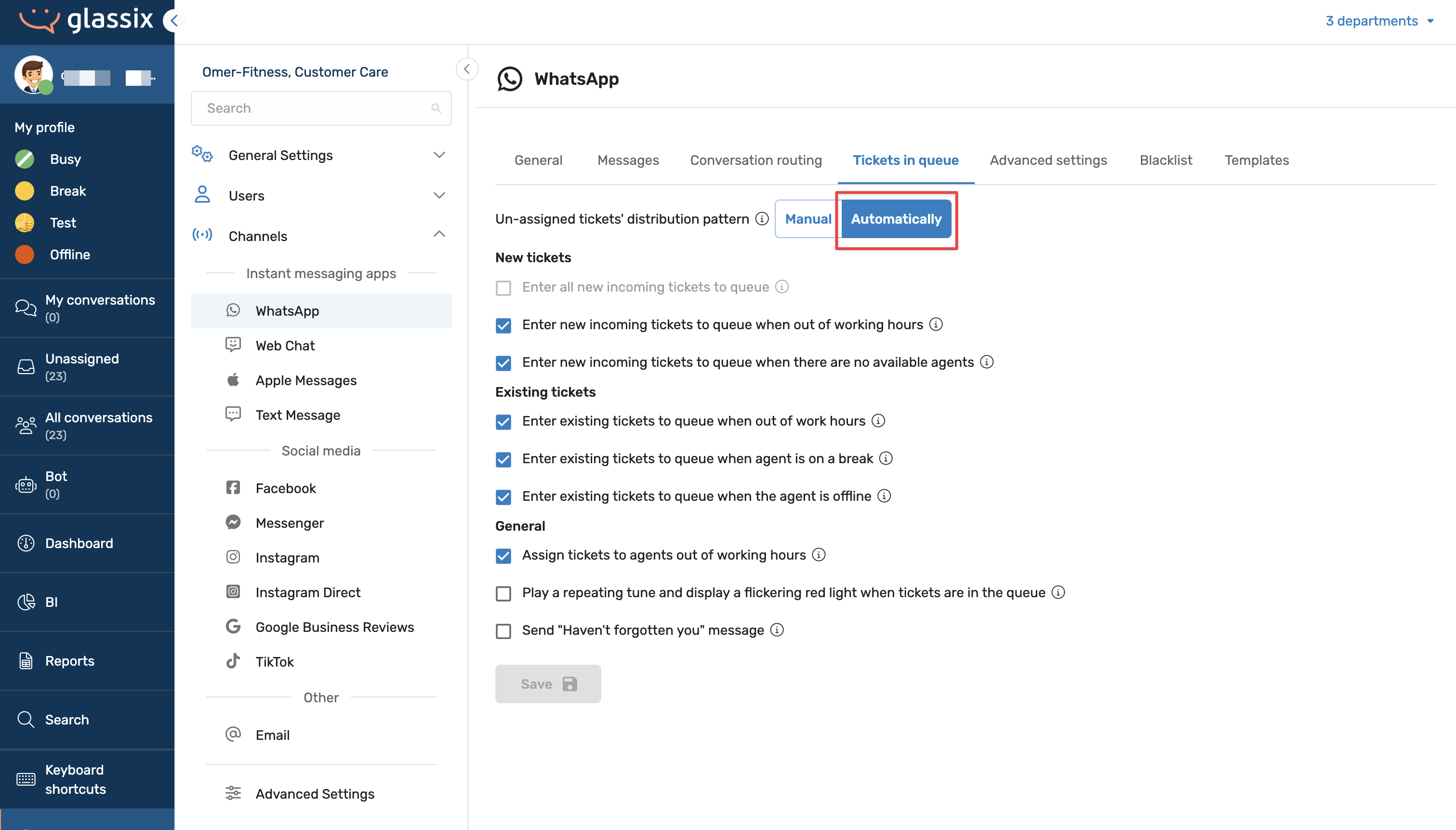This screenshot has height=830, width=1456.
Task: Open the BI pie chart icon
Action: (x=26, y=602)
